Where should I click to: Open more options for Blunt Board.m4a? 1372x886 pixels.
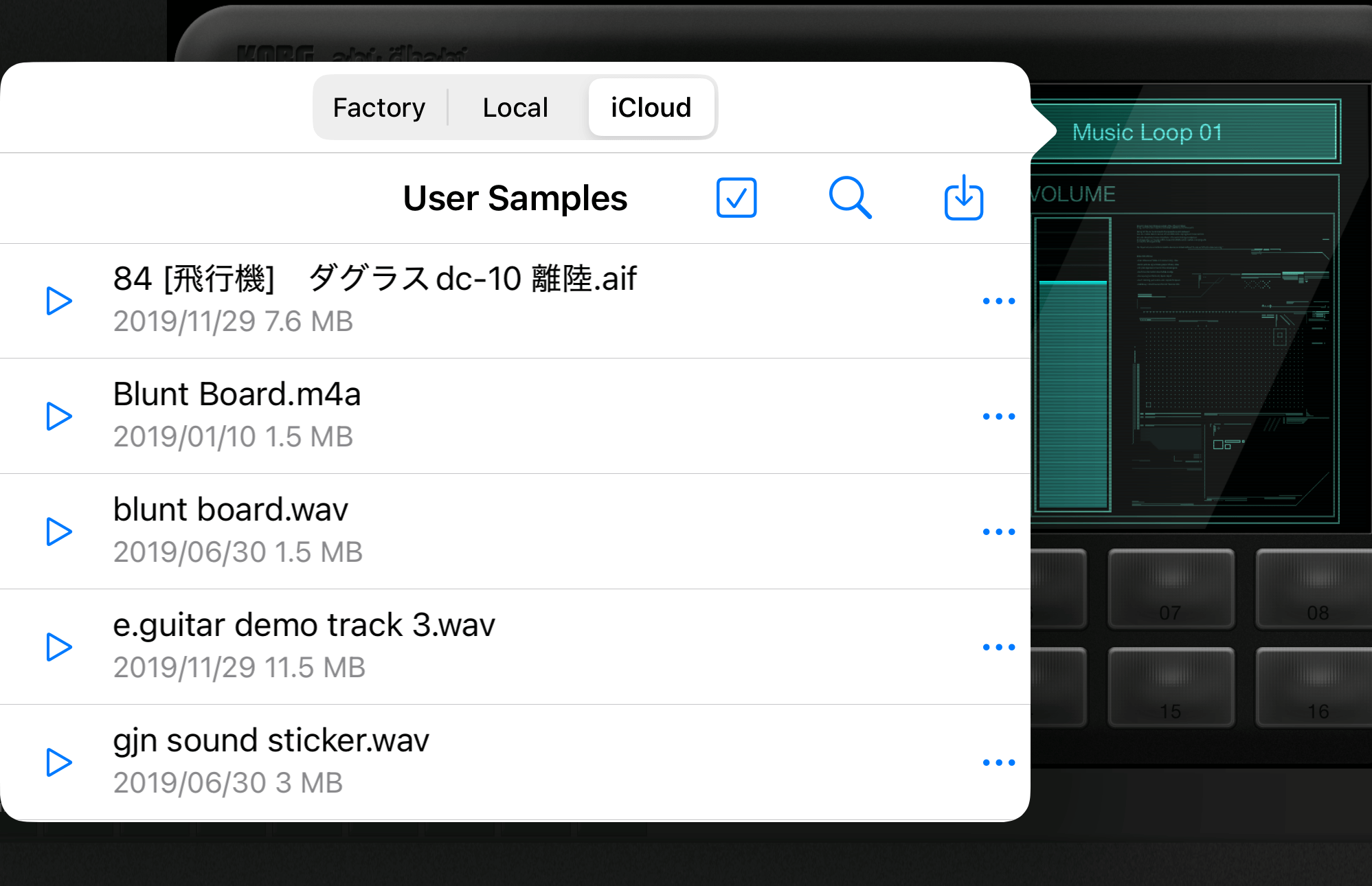pyautogui.click(x=998, y=416)
